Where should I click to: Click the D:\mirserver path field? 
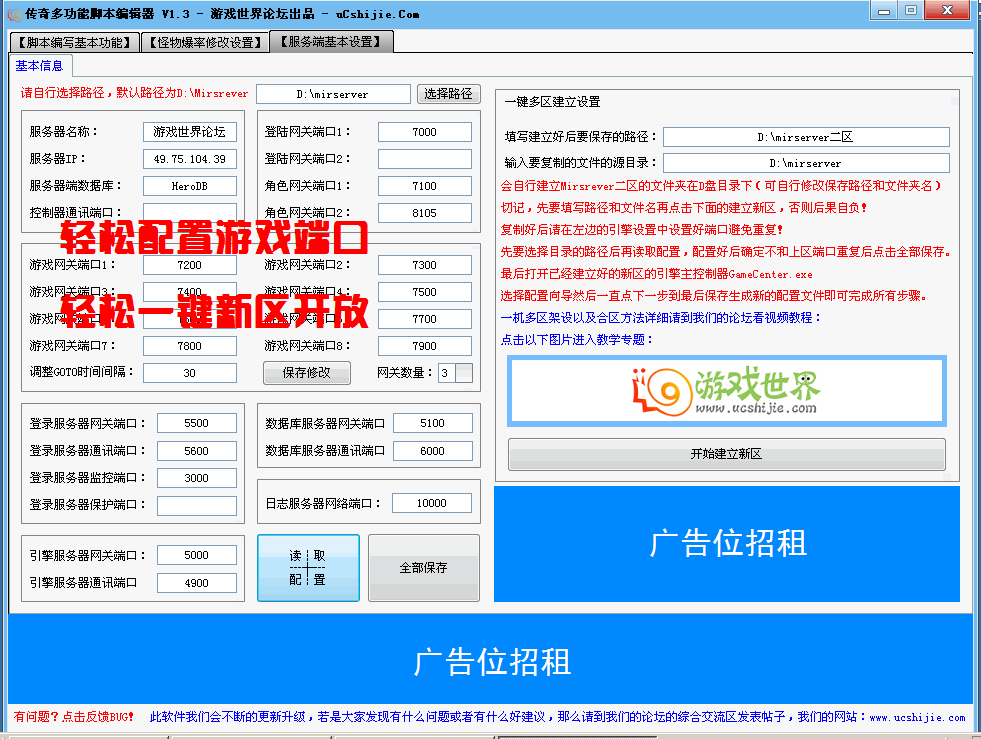333,94
